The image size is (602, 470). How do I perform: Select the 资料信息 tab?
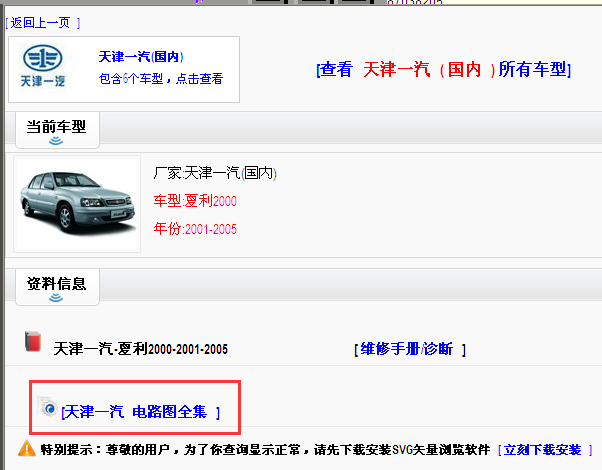(x=57, y=287)
